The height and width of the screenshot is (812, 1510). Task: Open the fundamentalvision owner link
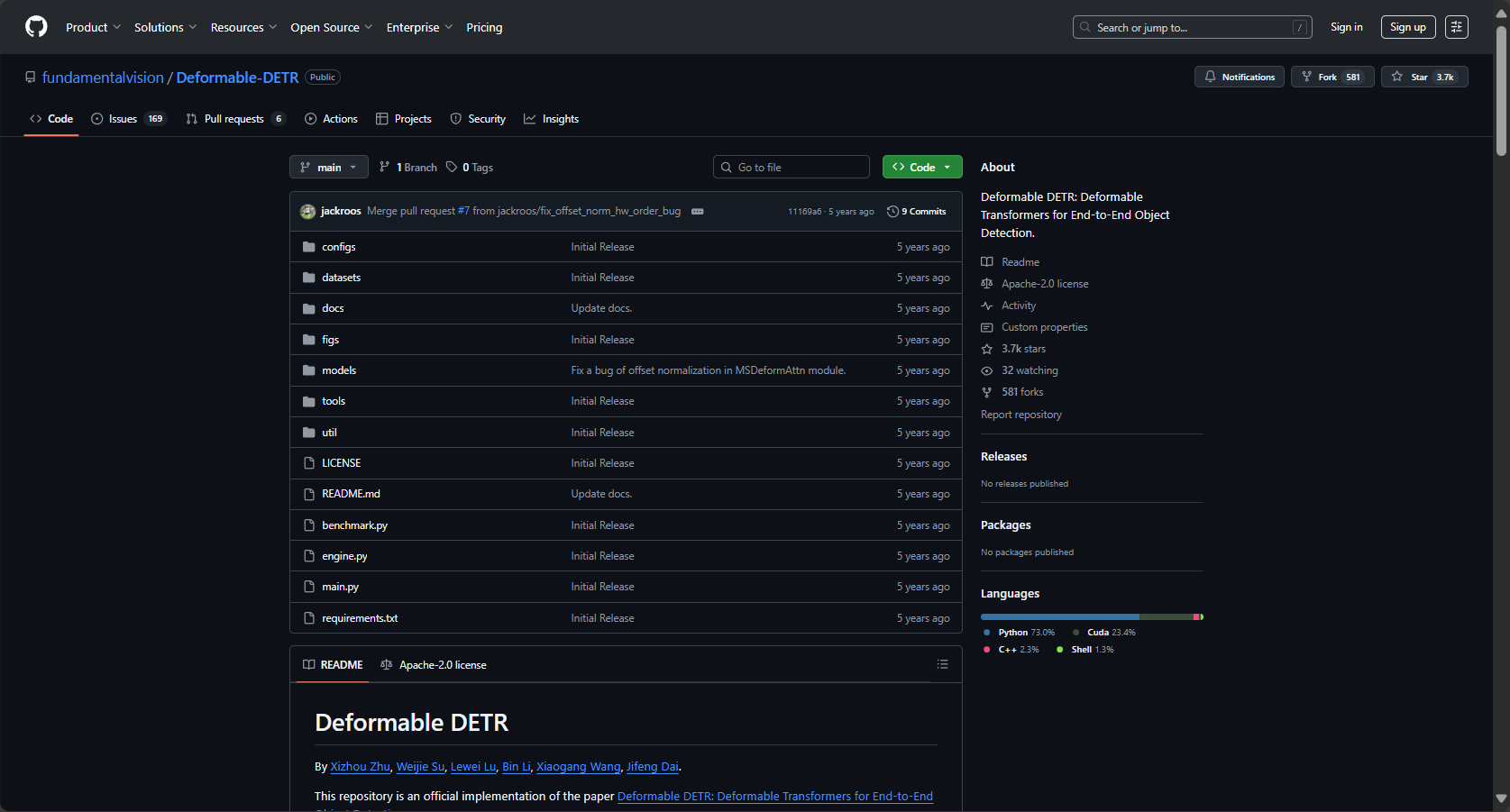point(103,78)
